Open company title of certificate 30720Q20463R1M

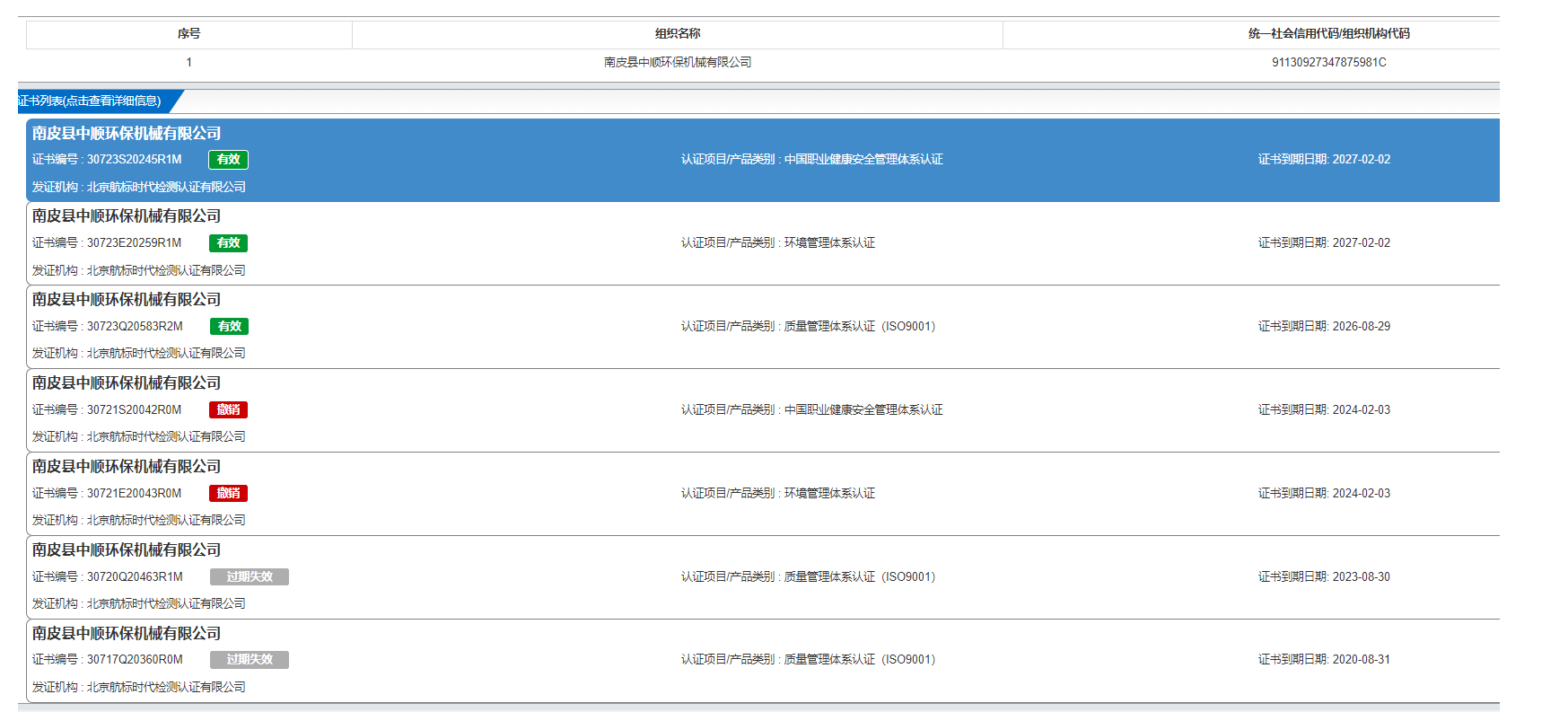coord(127,549)
